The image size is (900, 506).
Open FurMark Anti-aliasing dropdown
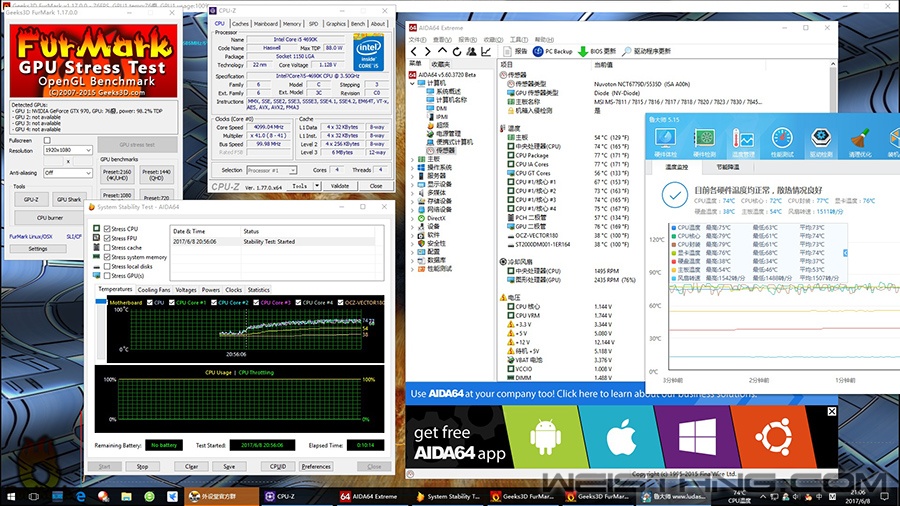(x=68, y=173)
